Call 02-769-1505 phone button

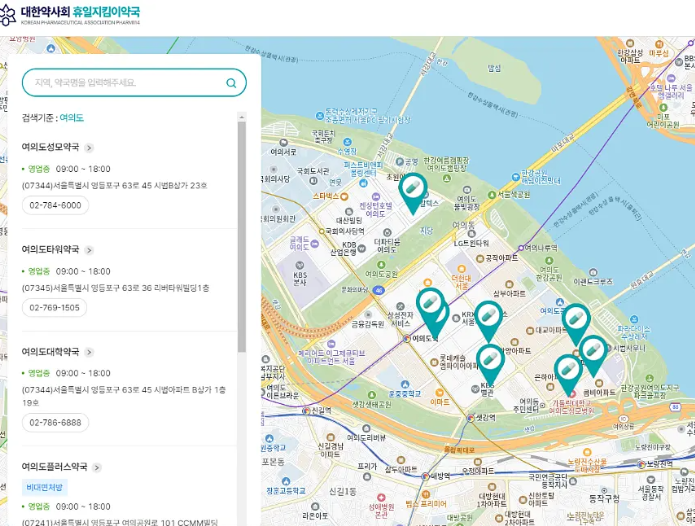click(x=55, y=308)
